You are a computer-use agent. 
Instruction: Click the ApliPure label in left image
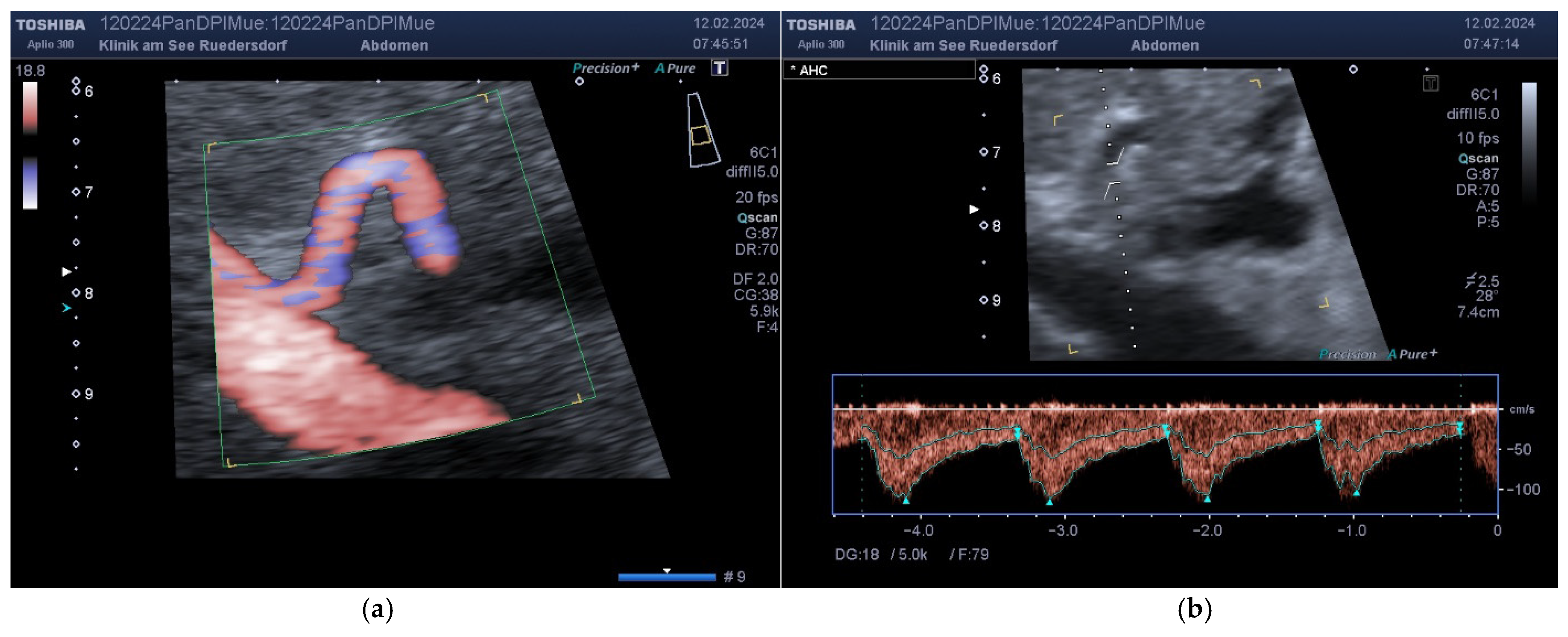tap(675, 68)
